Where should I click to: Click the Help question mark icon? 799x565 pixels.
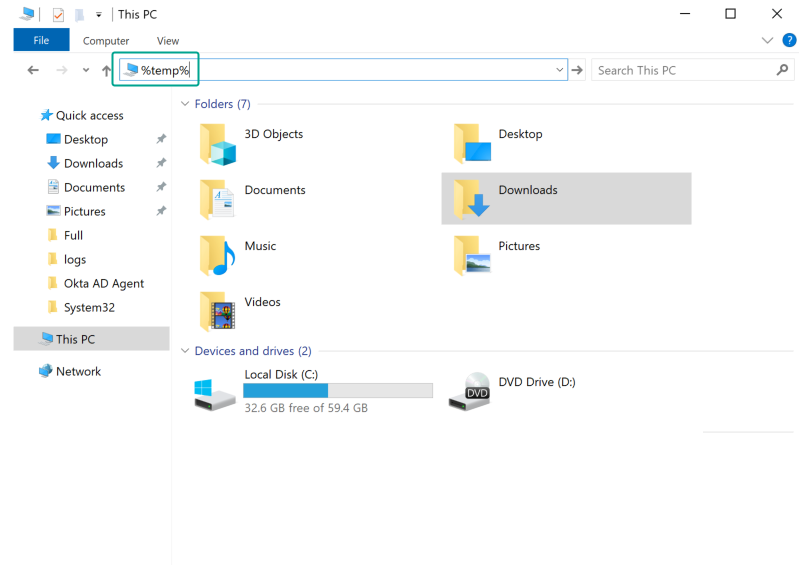(789, 41)
